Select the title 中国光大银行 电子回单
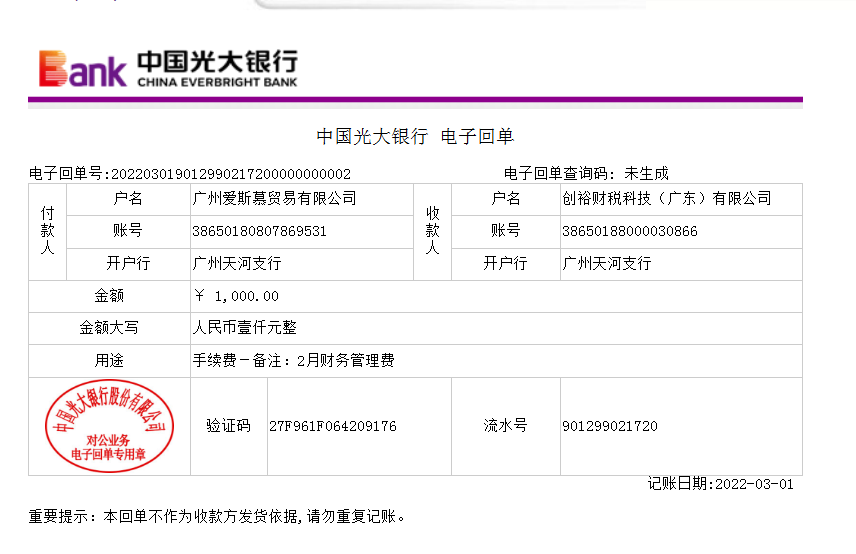The image size is (856, 554). coord(415,136)
